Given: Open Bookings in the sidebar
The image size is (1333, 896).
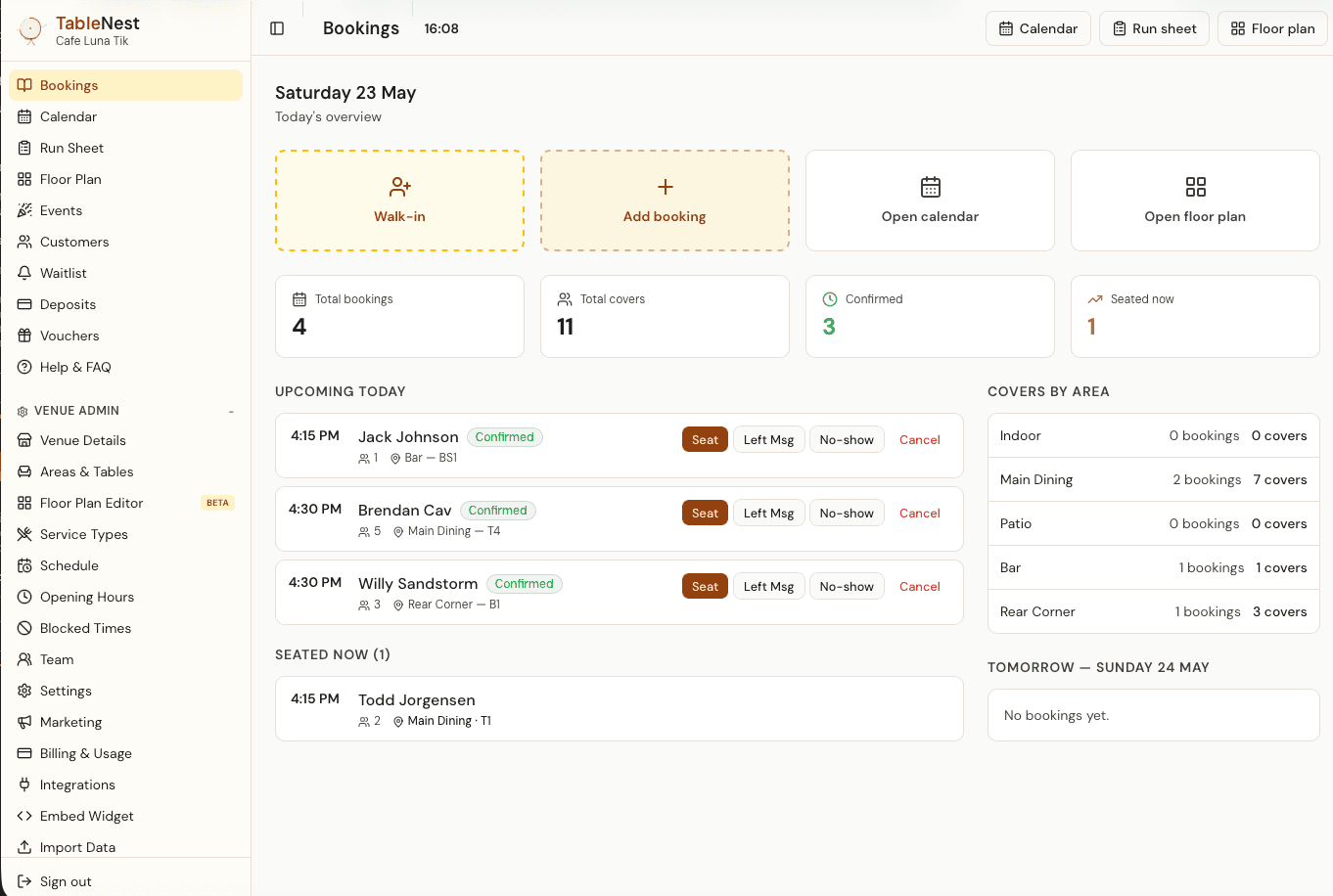Looking at the screenshot, I should pyautogui.click(x=125, y=85).
